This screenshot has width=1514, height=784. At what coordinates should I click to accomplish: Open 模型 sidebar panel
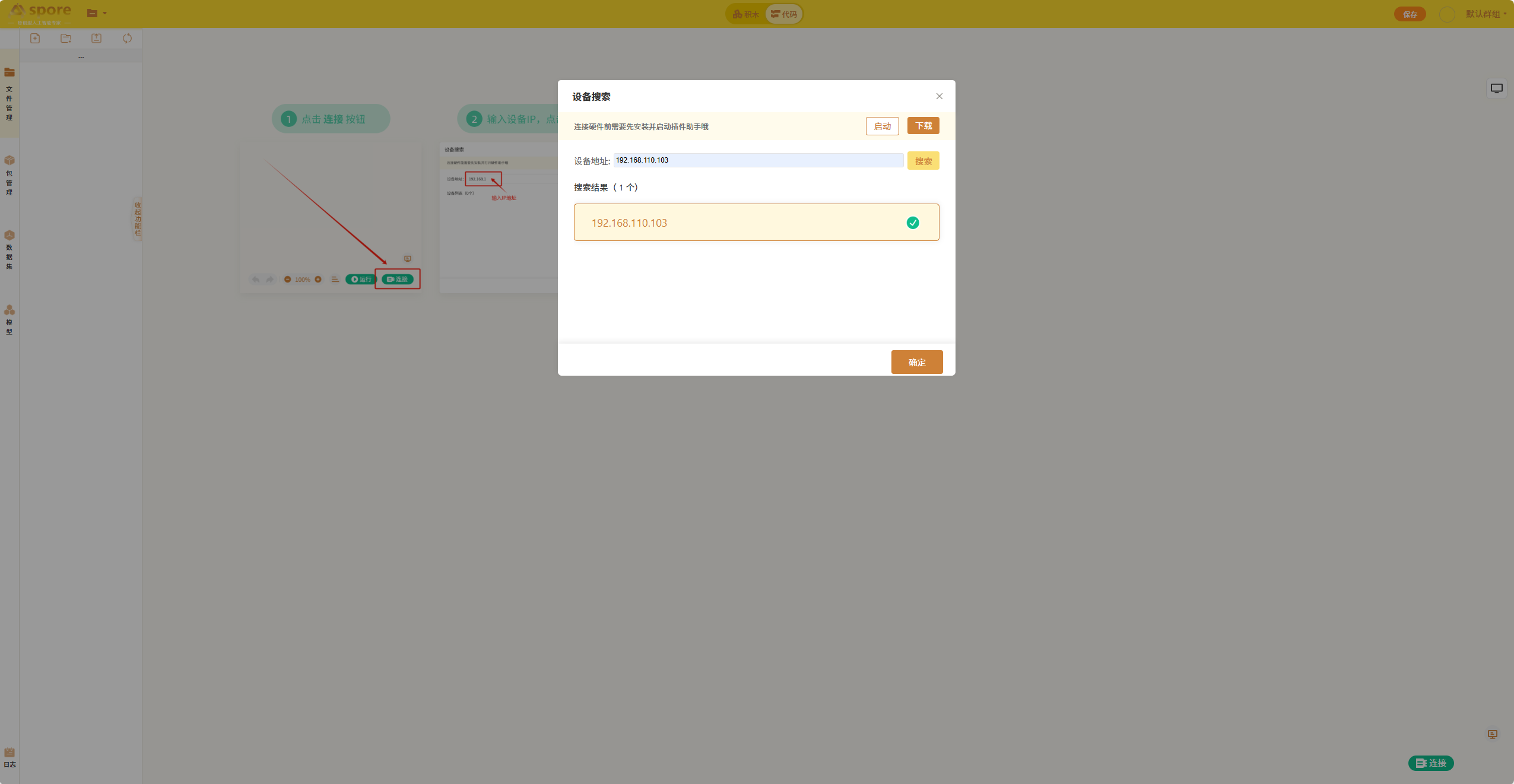pos(9,319)
